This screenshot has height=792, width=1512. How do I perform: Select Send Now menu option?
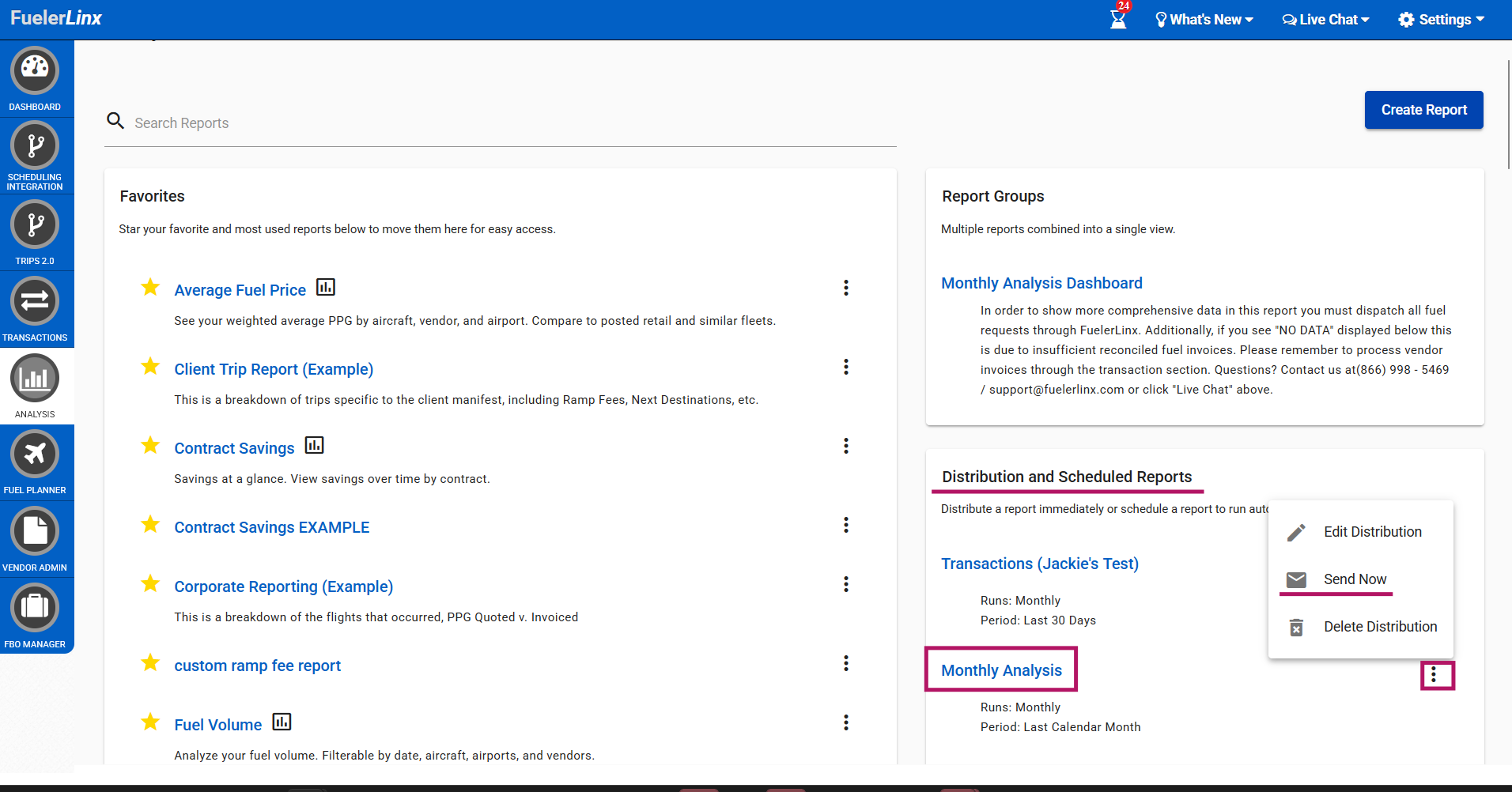(1361, 579)
